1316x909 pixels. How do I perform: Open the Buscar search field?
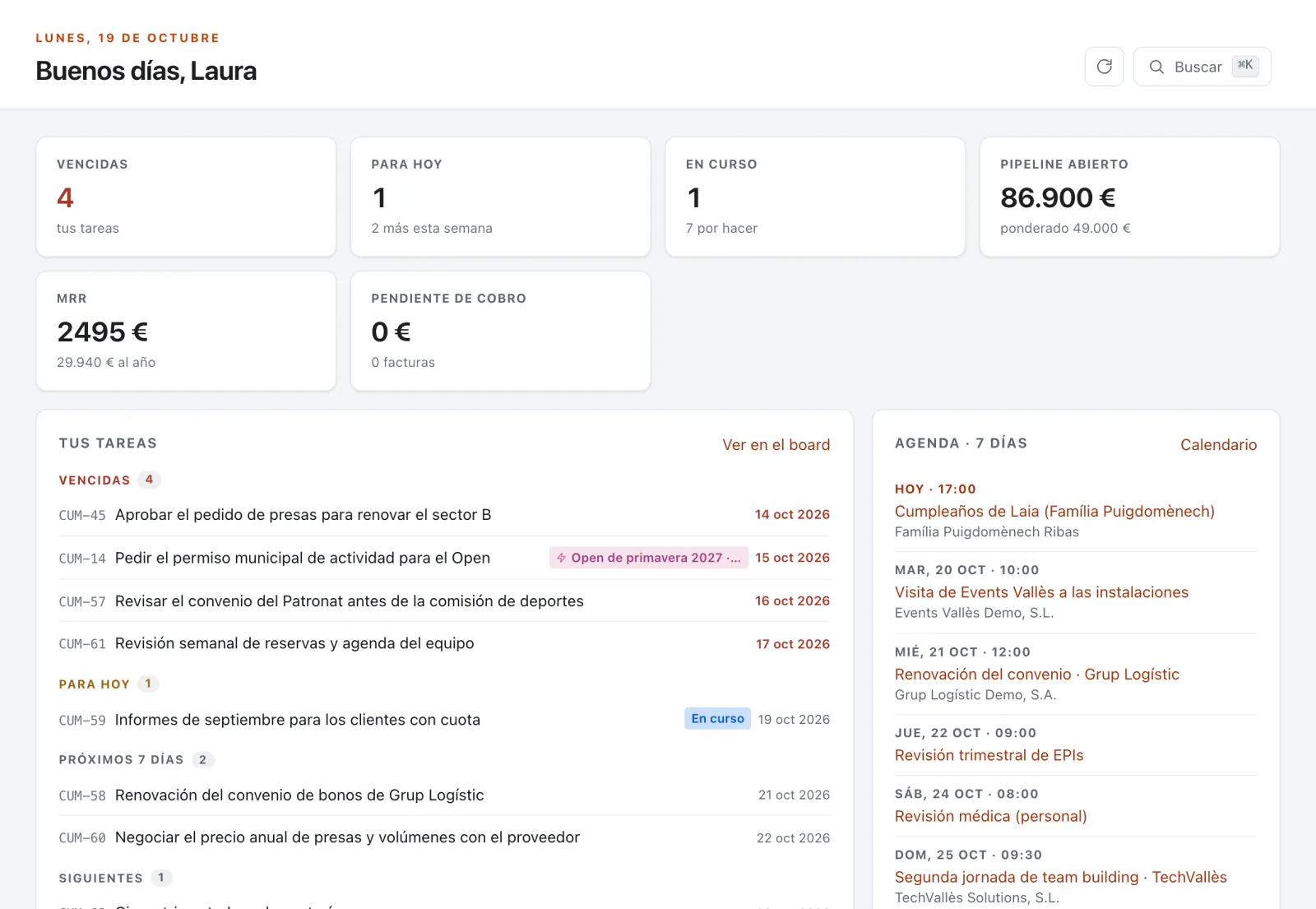tap(1202, 67)
